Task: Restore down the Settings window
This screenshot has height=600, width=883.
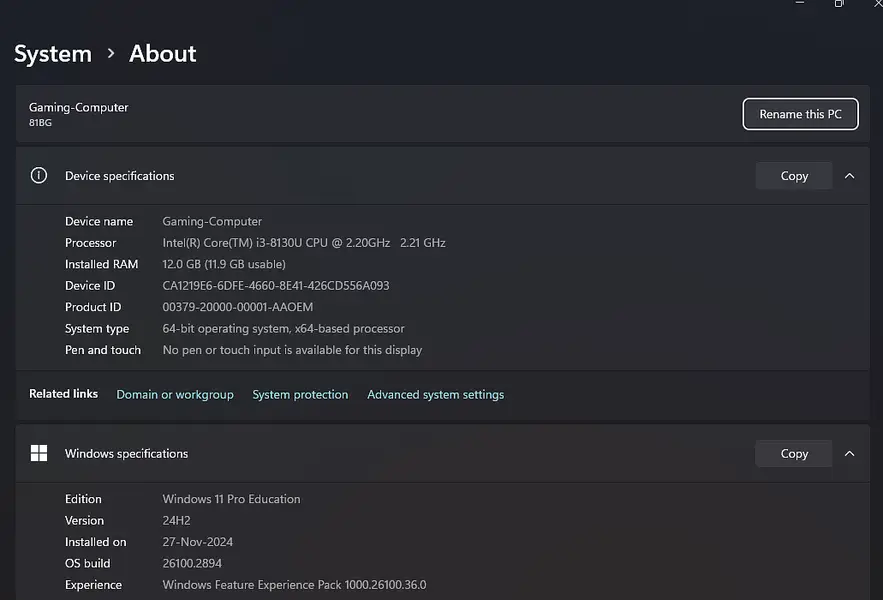Action: 839,3
